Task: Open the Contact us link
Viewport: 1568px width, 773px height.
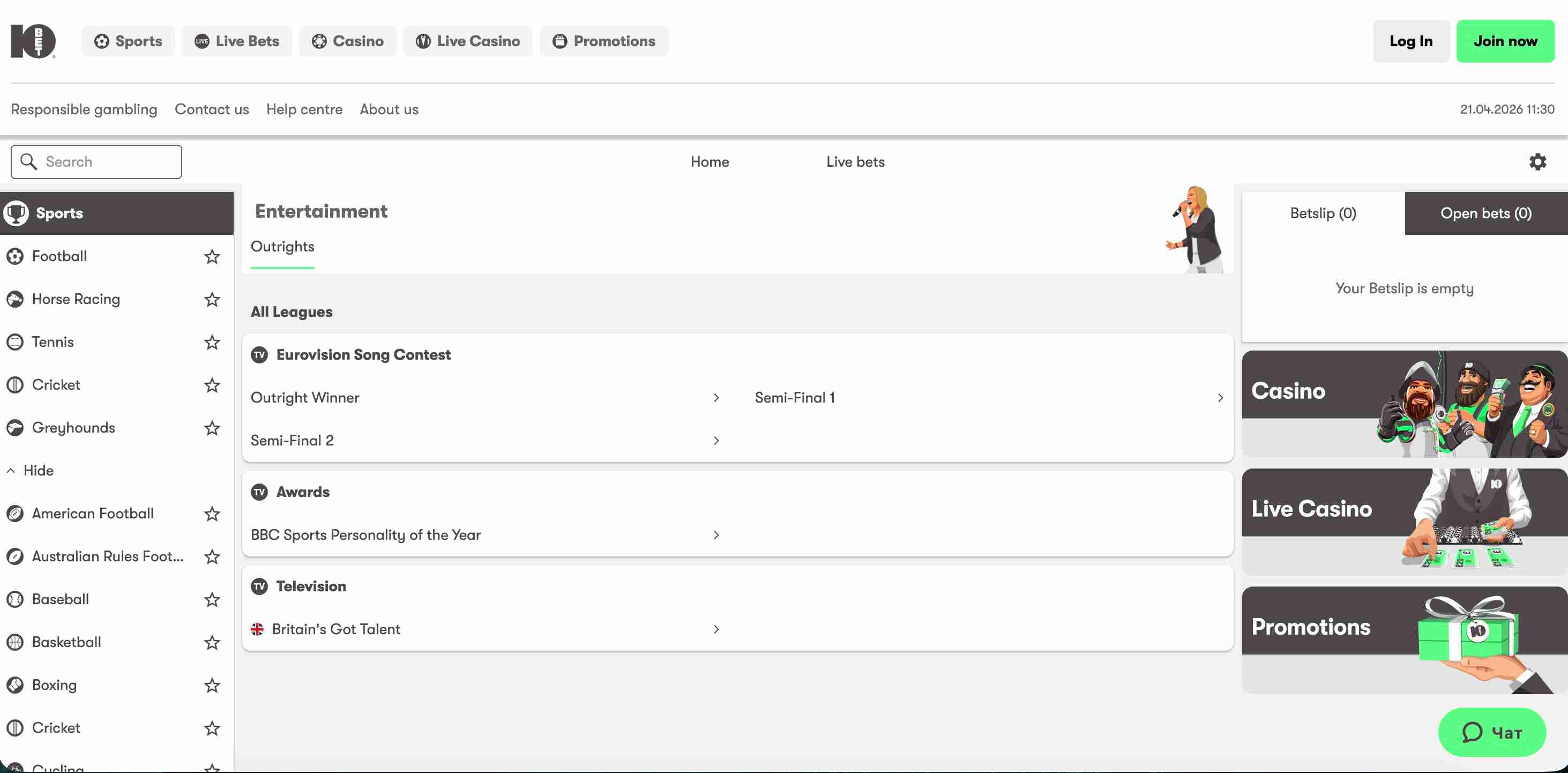Action: tap(212, 109)
